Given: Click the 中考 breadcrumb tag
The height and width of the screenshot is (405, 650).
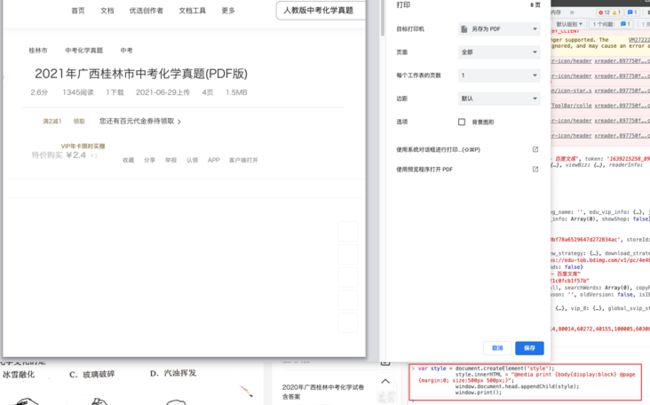Looking at the screenshot, I should 126,51.
